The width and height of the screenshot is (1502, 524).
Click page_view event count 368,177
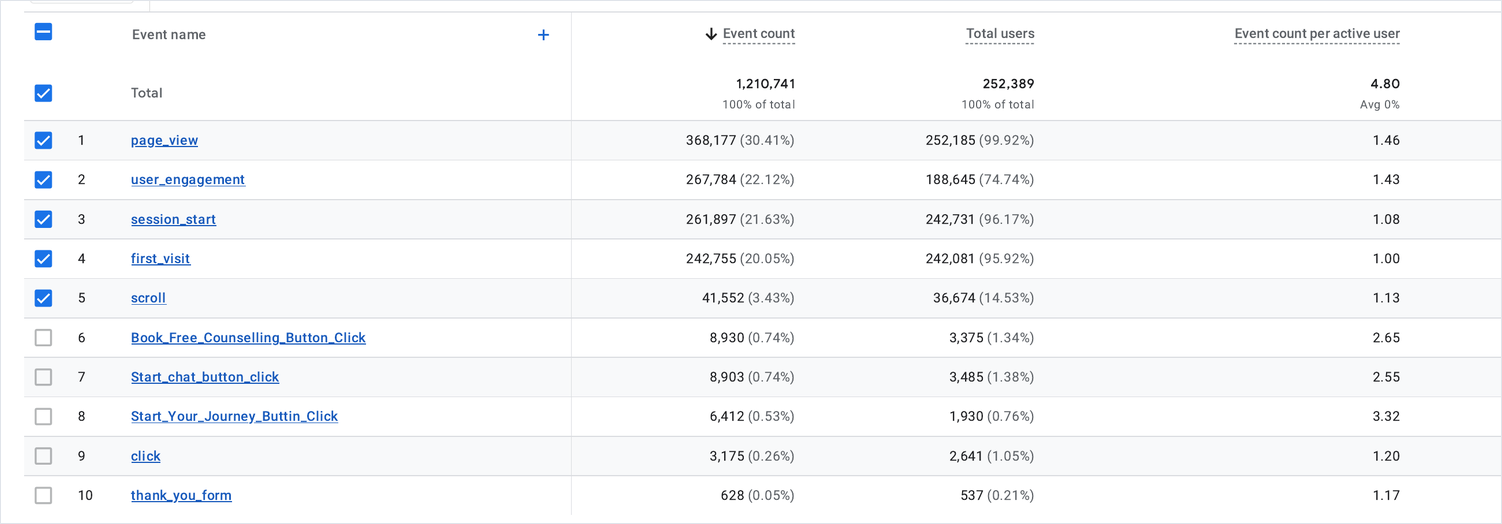point(711,141)
